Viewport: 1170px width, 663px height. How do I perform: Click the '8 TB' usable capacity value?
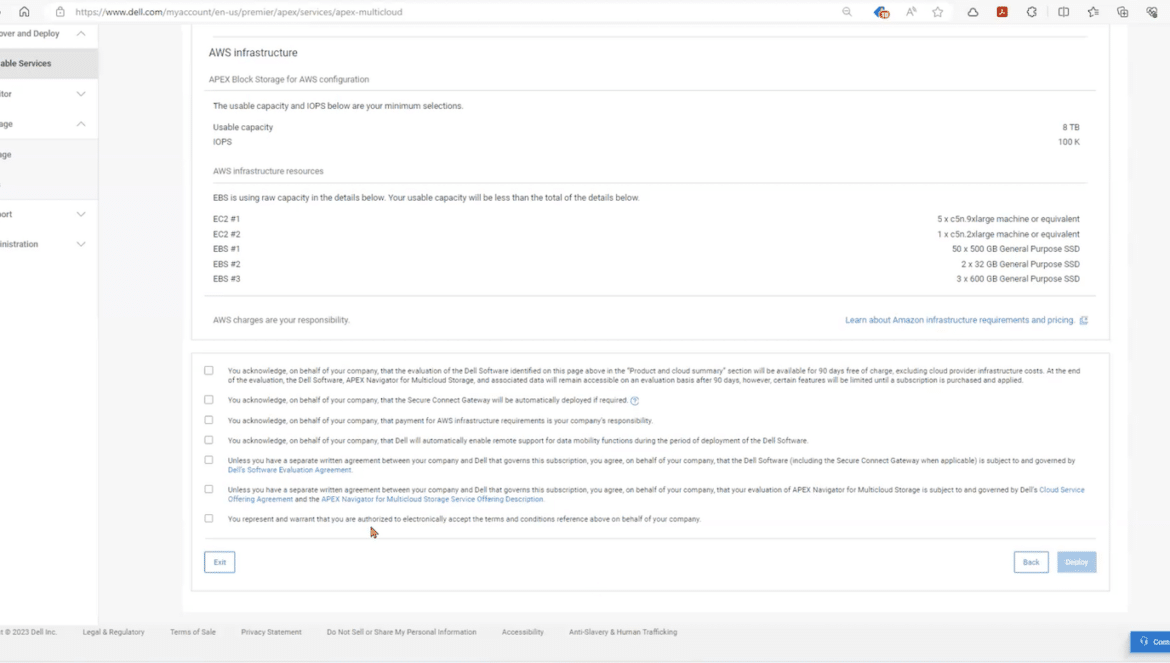coord(1071,128)
